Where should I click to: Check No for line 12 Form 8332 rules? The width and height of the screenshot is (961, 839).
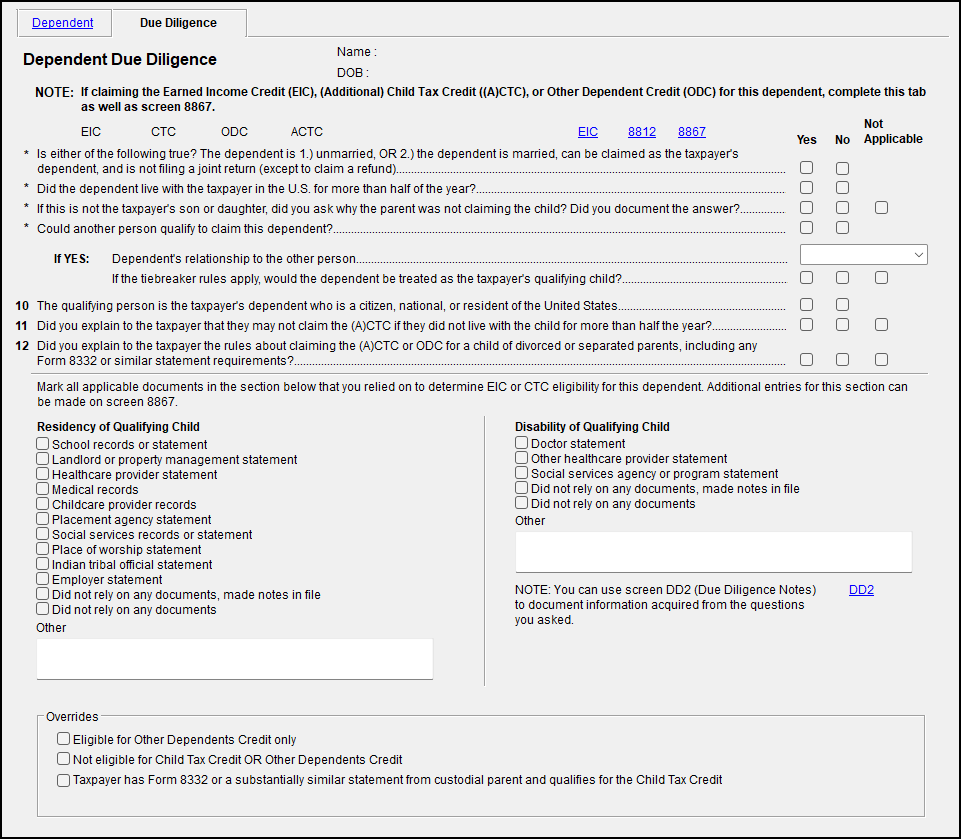point(842,360)
